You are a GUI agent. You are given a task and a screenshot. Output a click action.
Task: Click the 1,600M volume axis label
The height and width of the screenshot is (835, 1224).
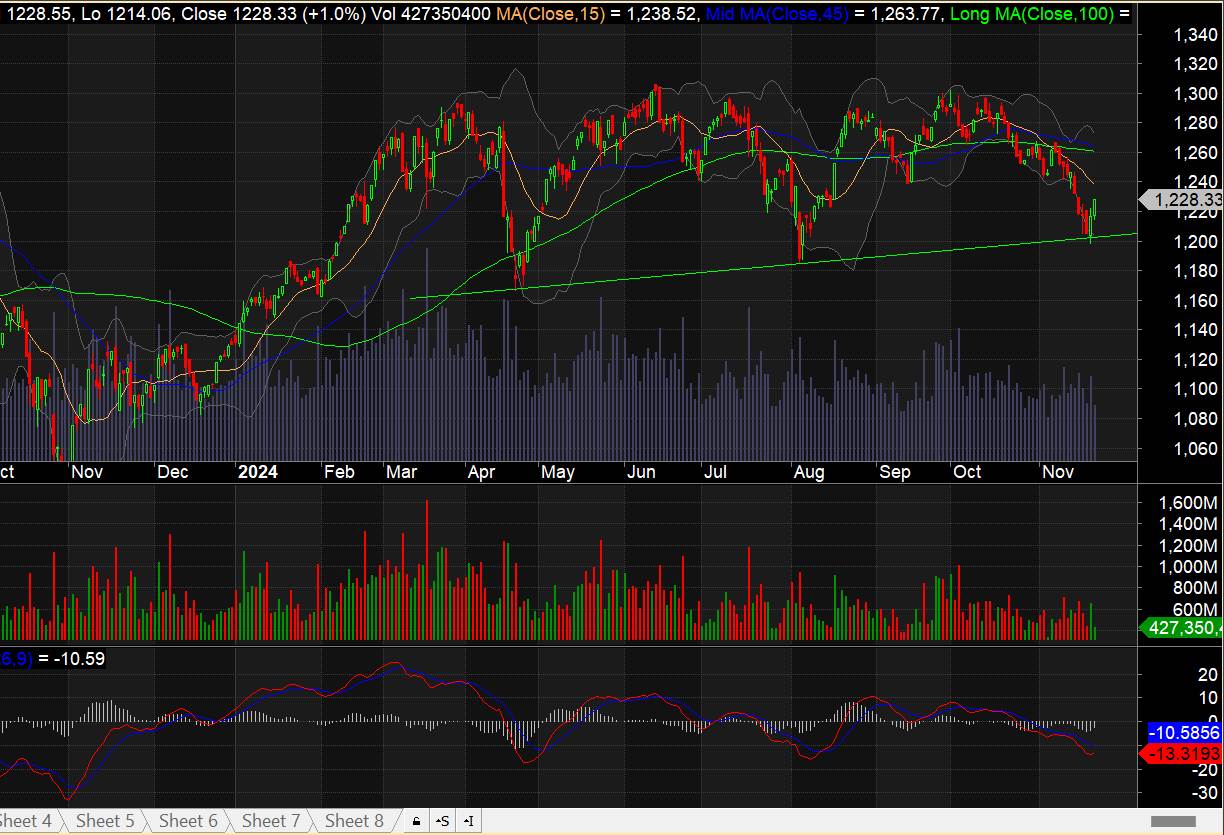coord(1189,502)
